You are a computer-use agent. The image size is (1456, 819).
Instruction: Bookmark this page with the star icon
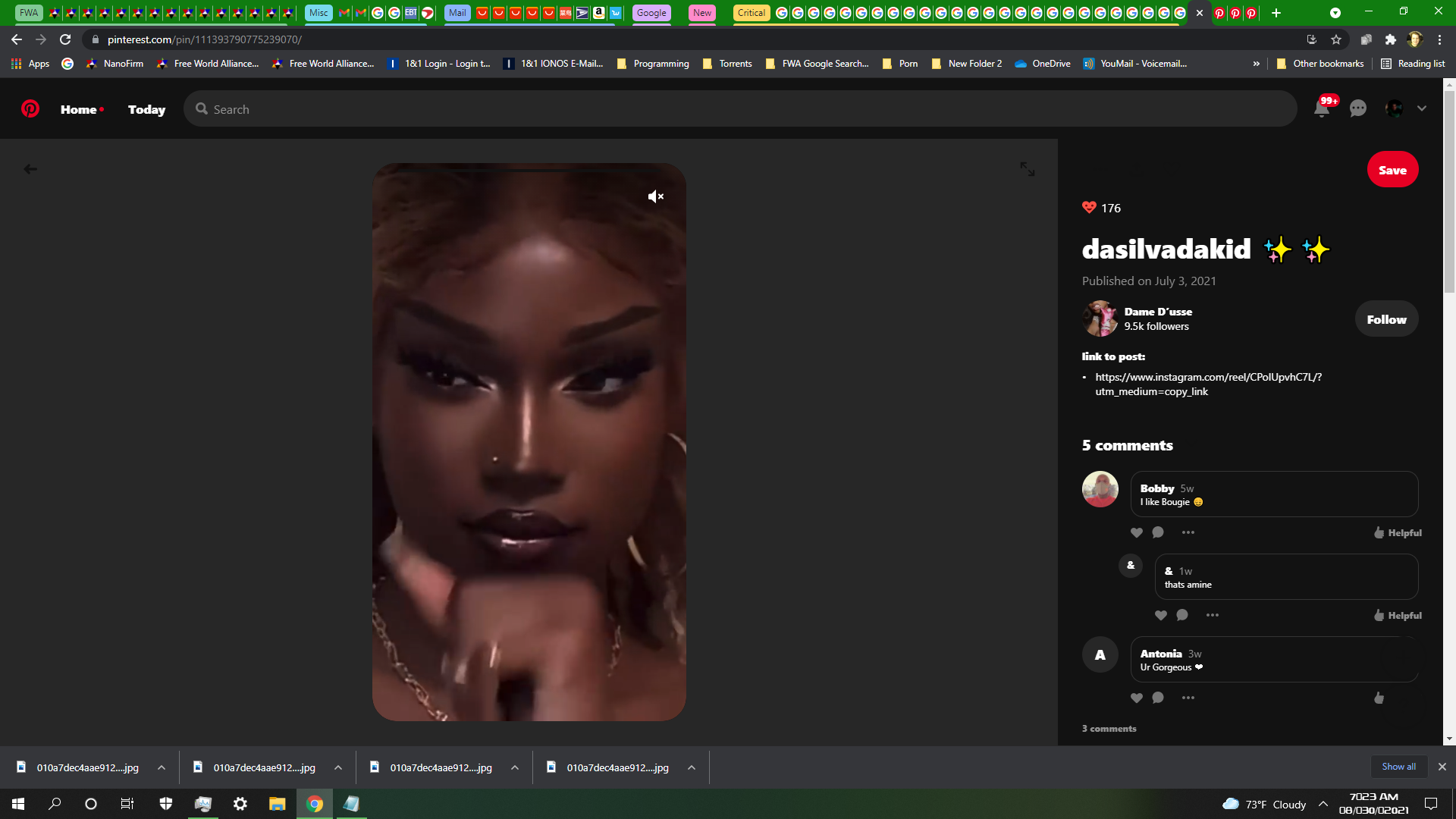(x=1336, y=39)
